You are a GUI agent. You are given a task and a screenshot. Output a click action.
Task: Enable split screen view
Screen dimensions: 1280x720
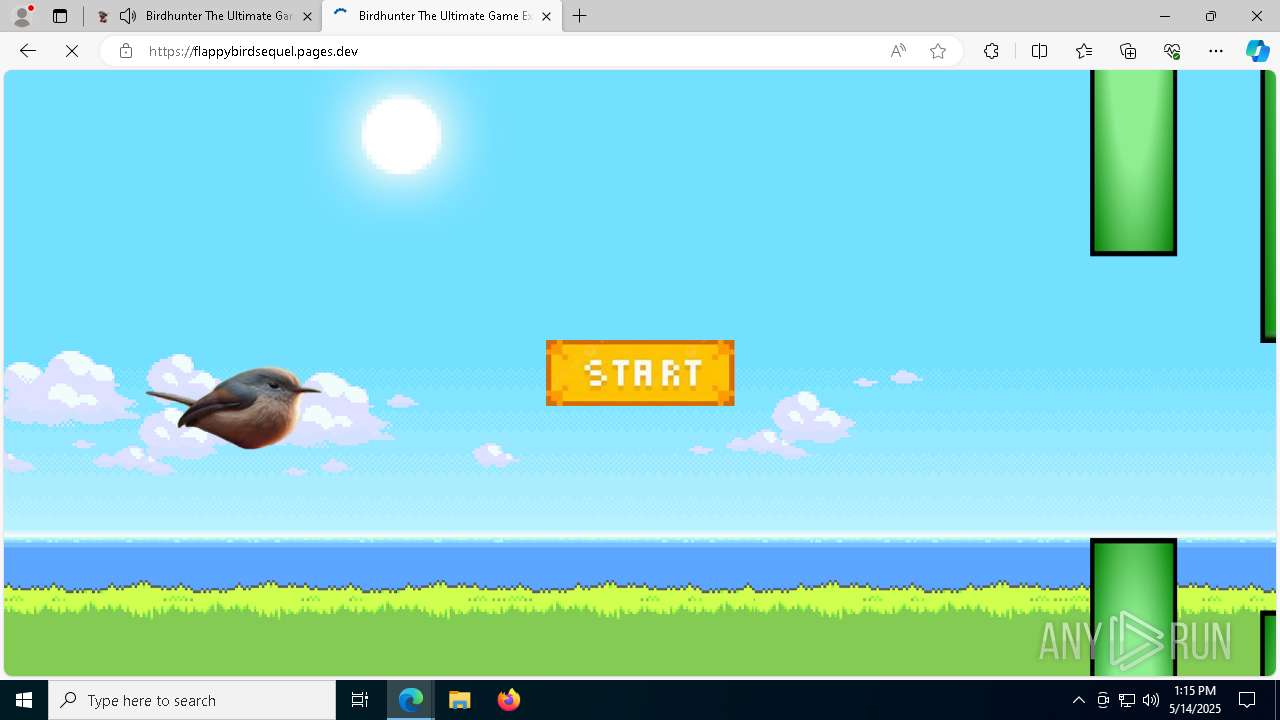1039,51
